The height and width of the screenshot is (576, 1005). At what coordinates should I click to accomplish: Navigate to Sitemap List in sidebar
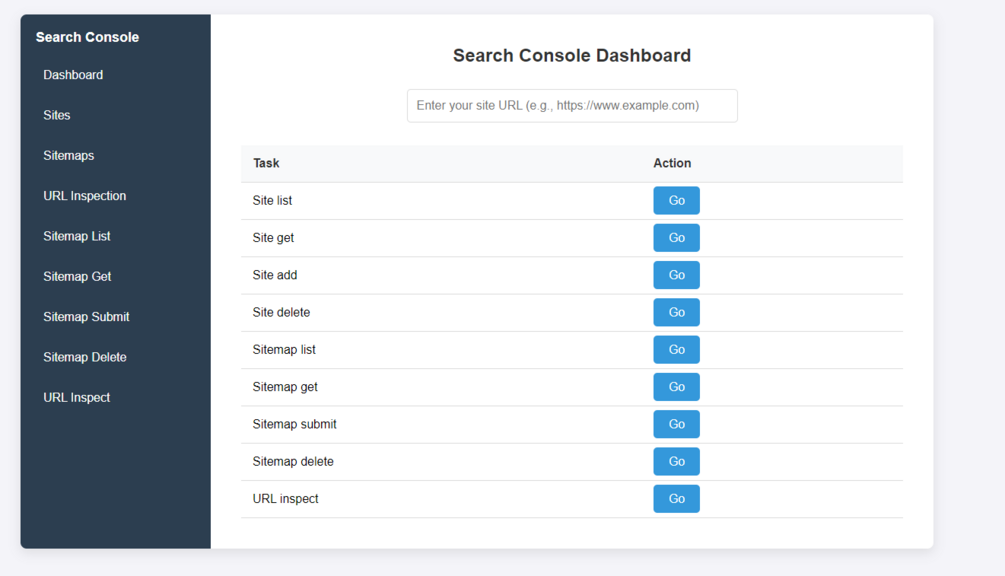77,236
